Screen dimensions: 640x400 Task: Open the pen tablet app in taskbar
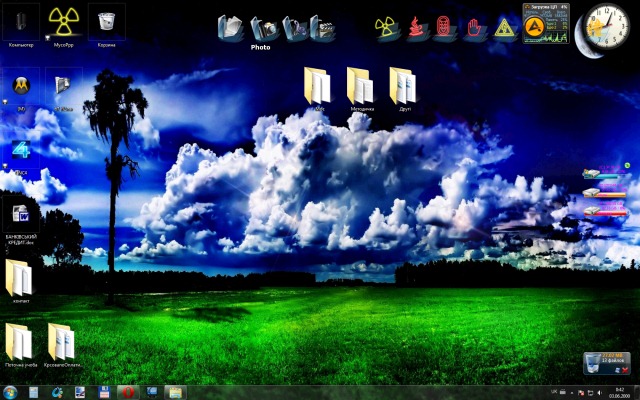[80, 393]
